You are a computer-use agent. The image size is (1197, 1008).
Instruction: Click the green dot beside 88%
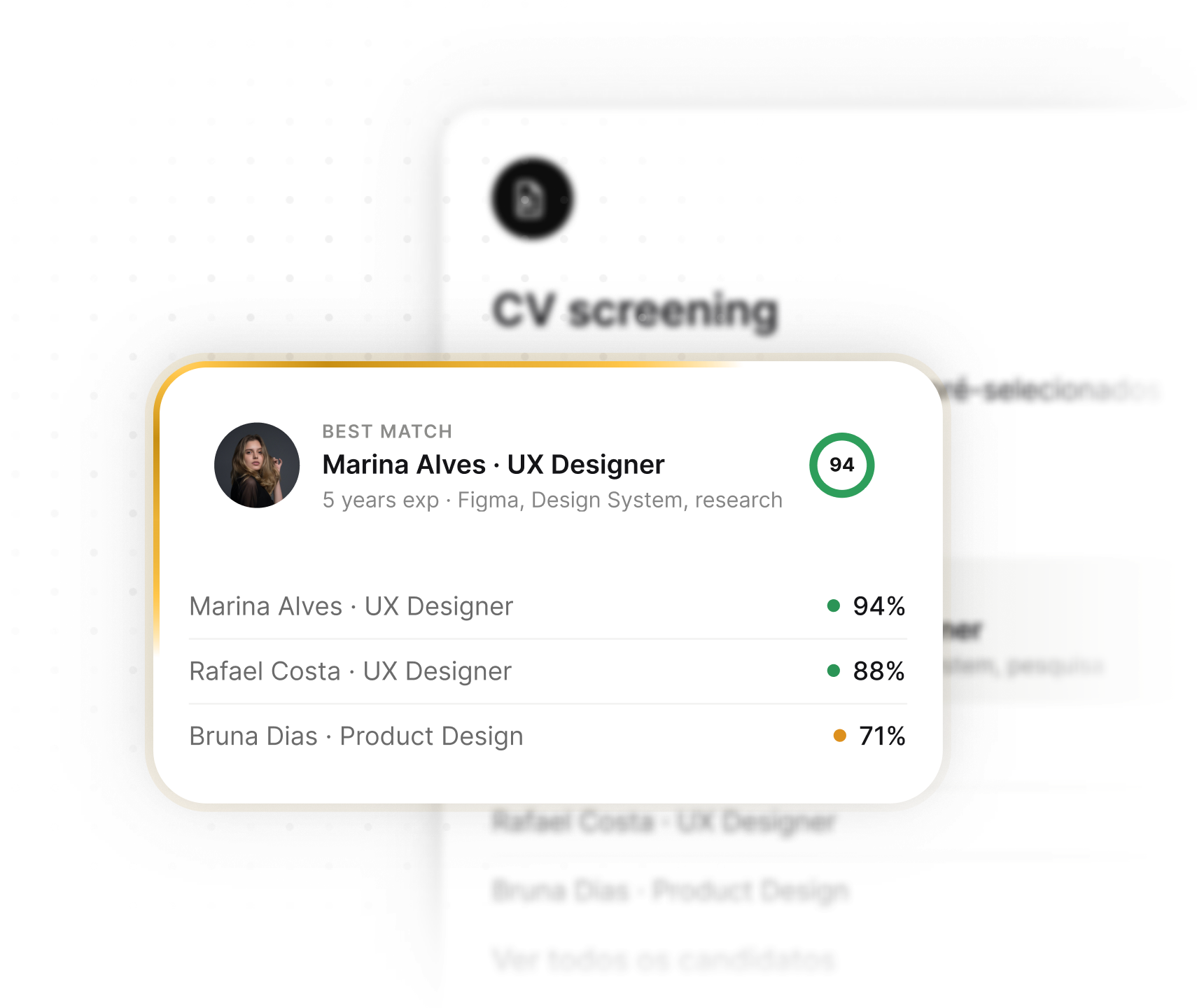(833, 671)
